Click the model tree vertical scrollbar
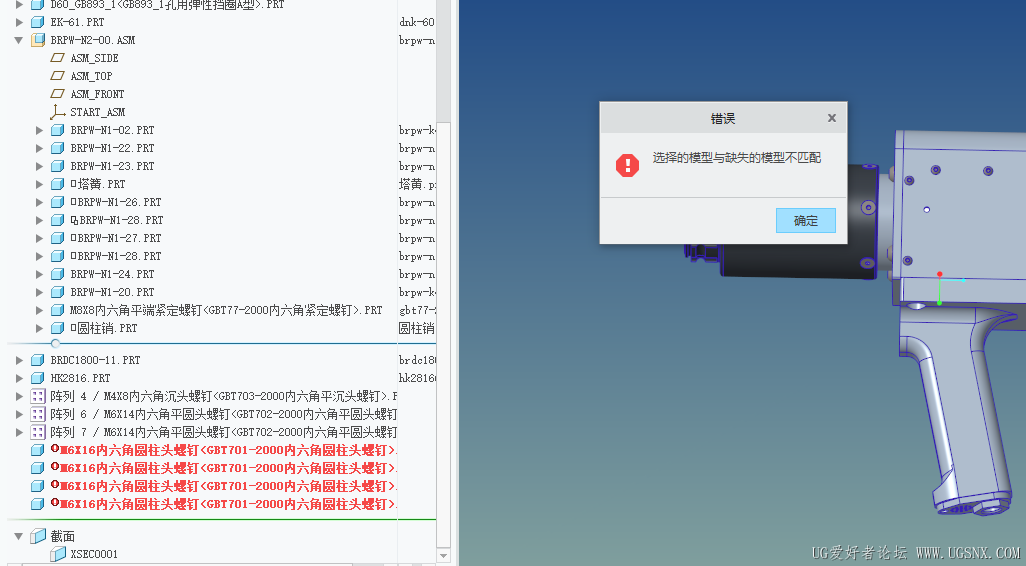 [443, 334]
